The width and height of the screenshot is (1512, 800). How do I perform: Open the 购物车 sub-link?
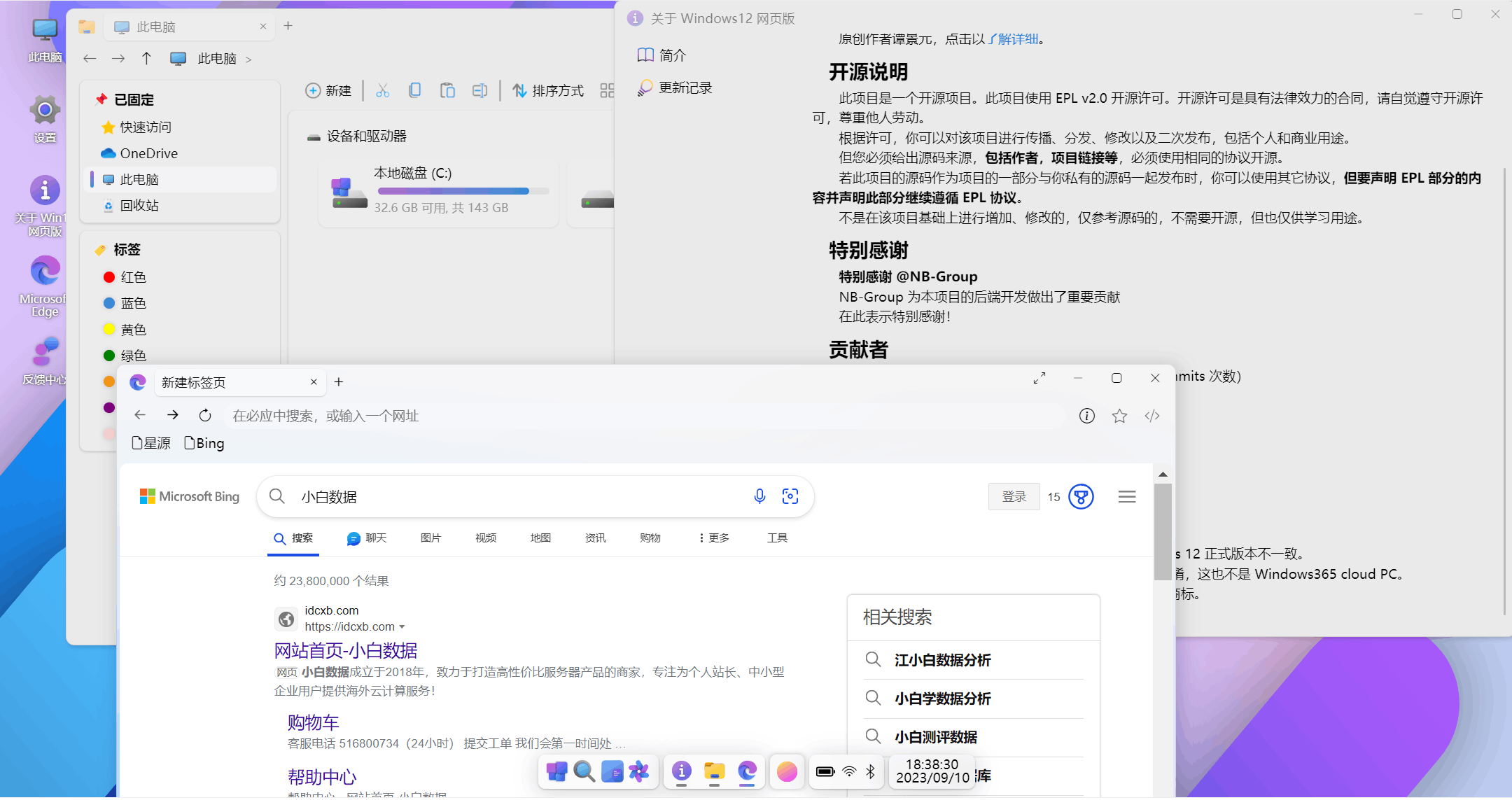[313, 722]
